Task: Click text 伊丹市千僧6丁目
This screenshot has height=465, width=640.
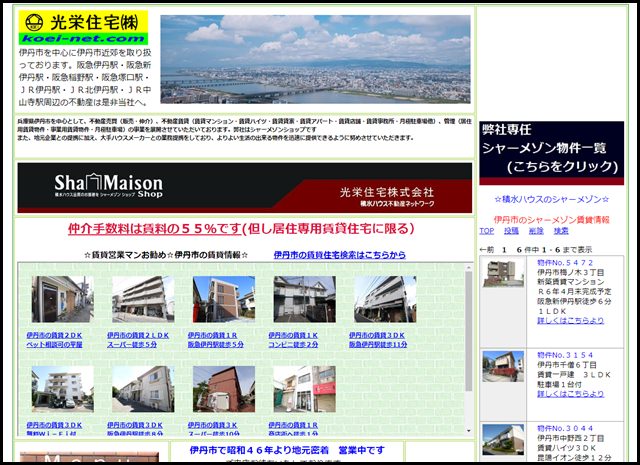Action: click(567, 365)
